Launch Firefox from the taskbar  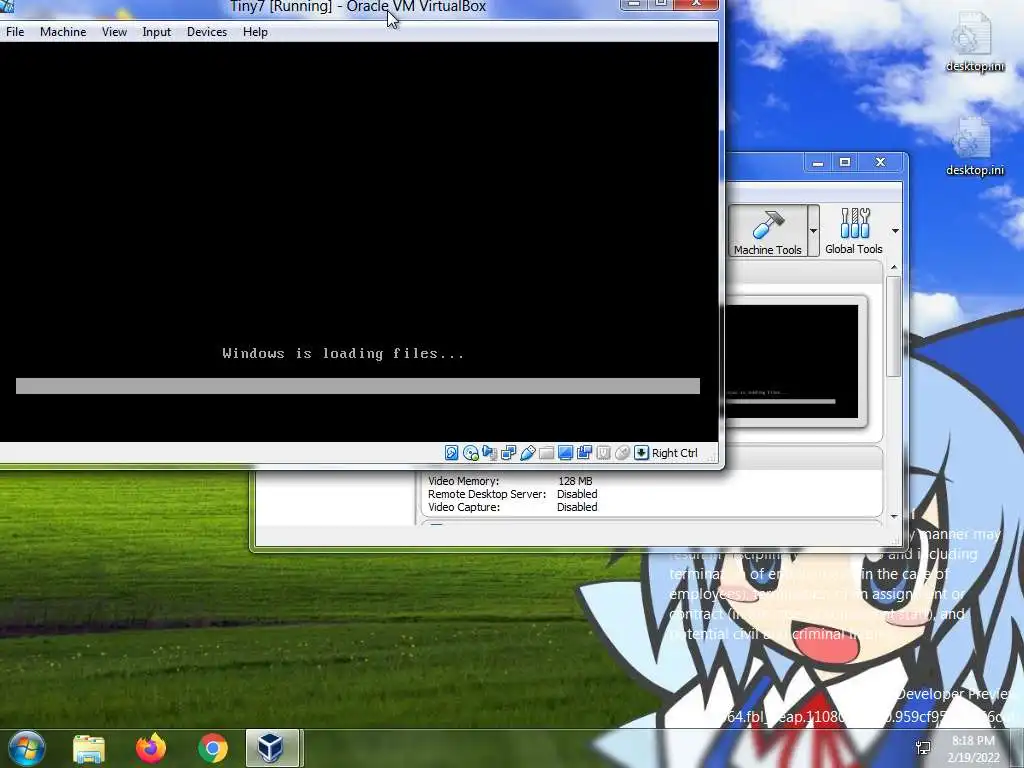tap(151, 748)
